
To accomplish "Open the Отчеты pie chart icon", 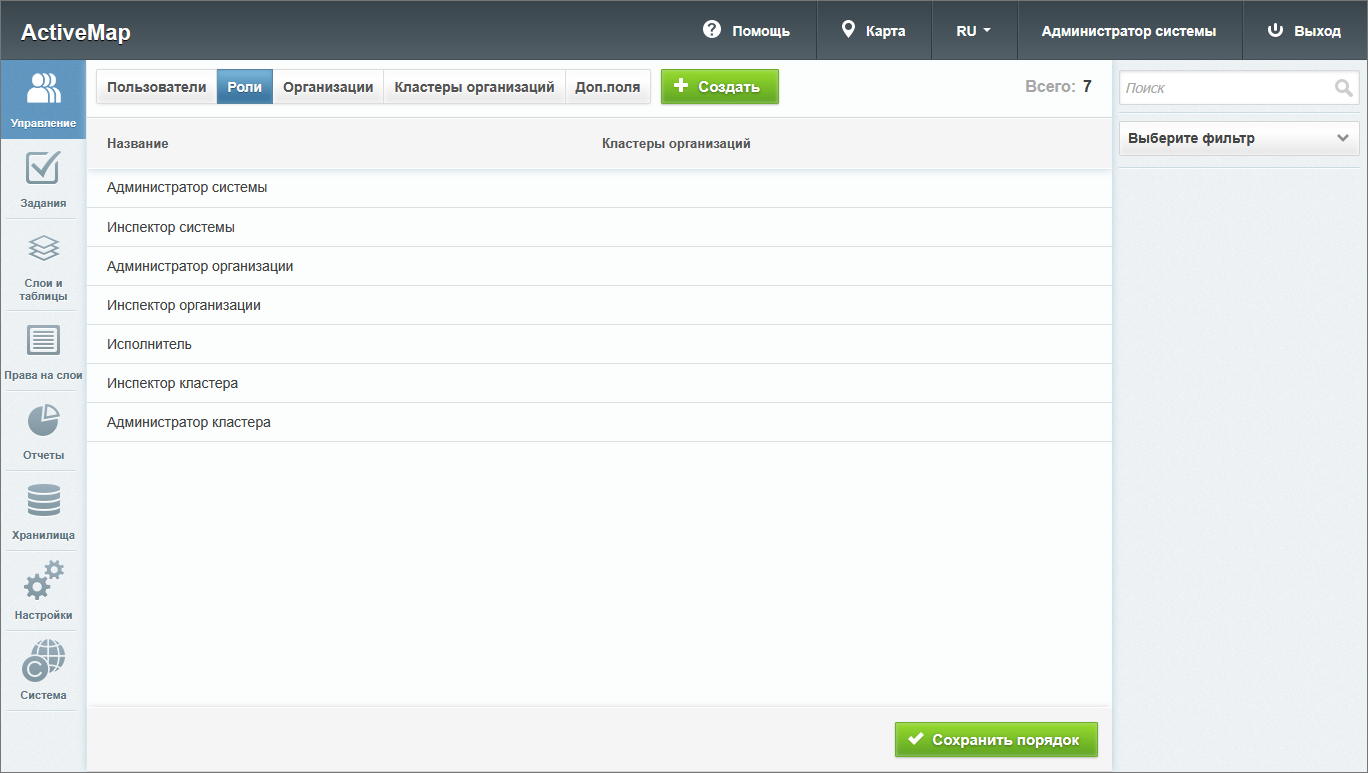I will coord(43,421).
